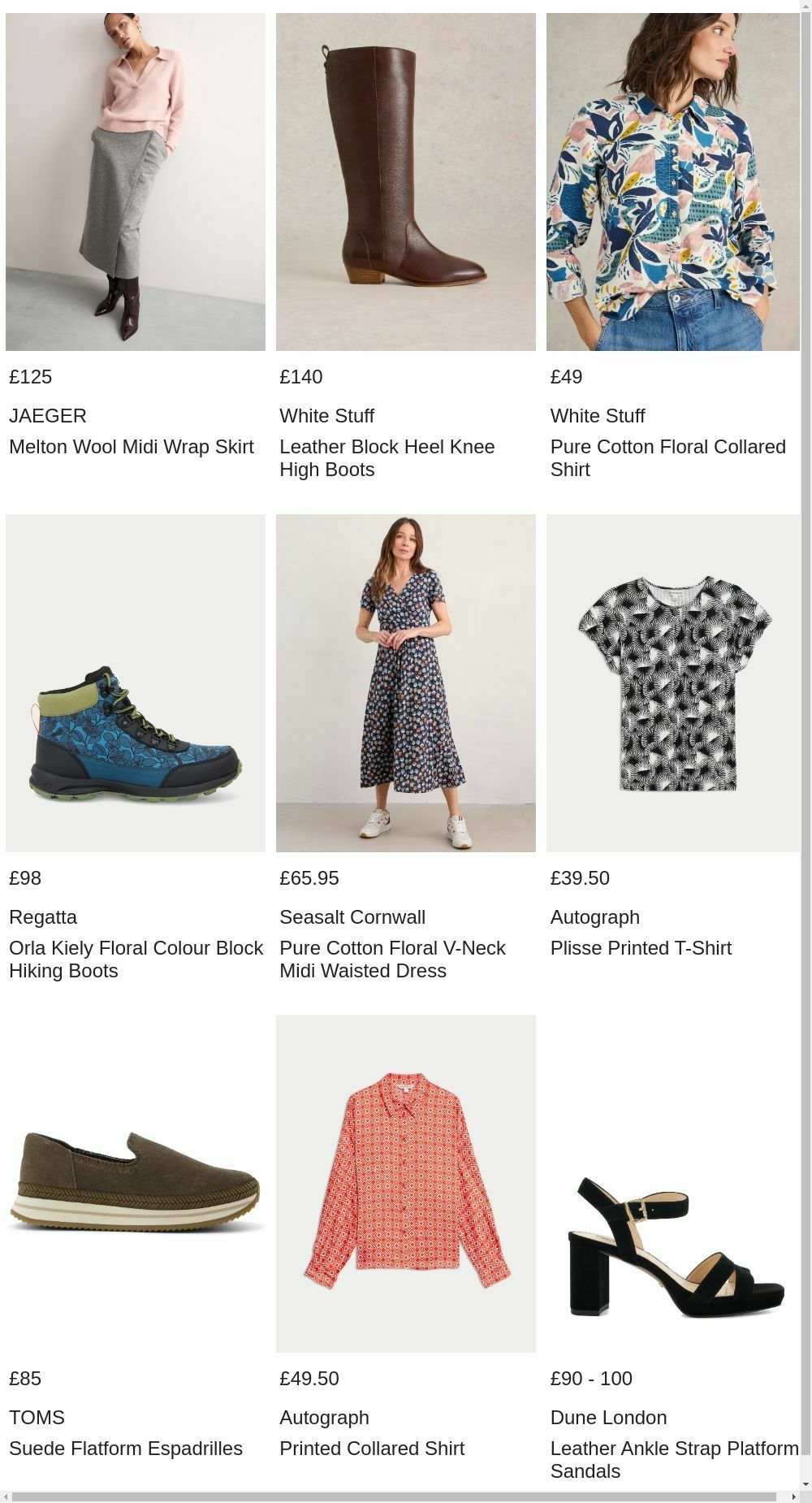The image size is (812, 1503).
Task: View the Suede Flatform Espadrilles photo
Action: [x=135, y=1181]
